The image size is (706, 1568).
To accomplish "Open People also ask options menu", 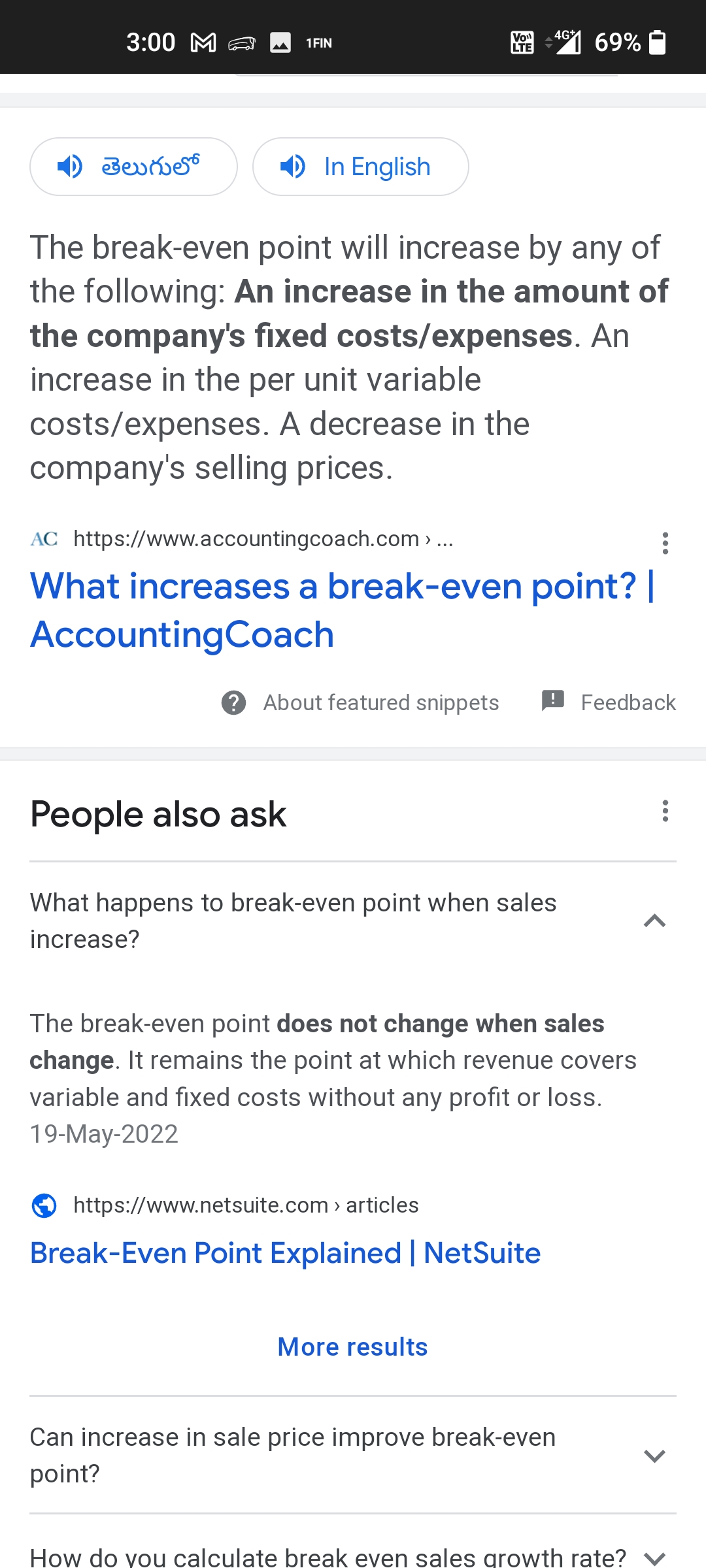I will pos(665,811).
